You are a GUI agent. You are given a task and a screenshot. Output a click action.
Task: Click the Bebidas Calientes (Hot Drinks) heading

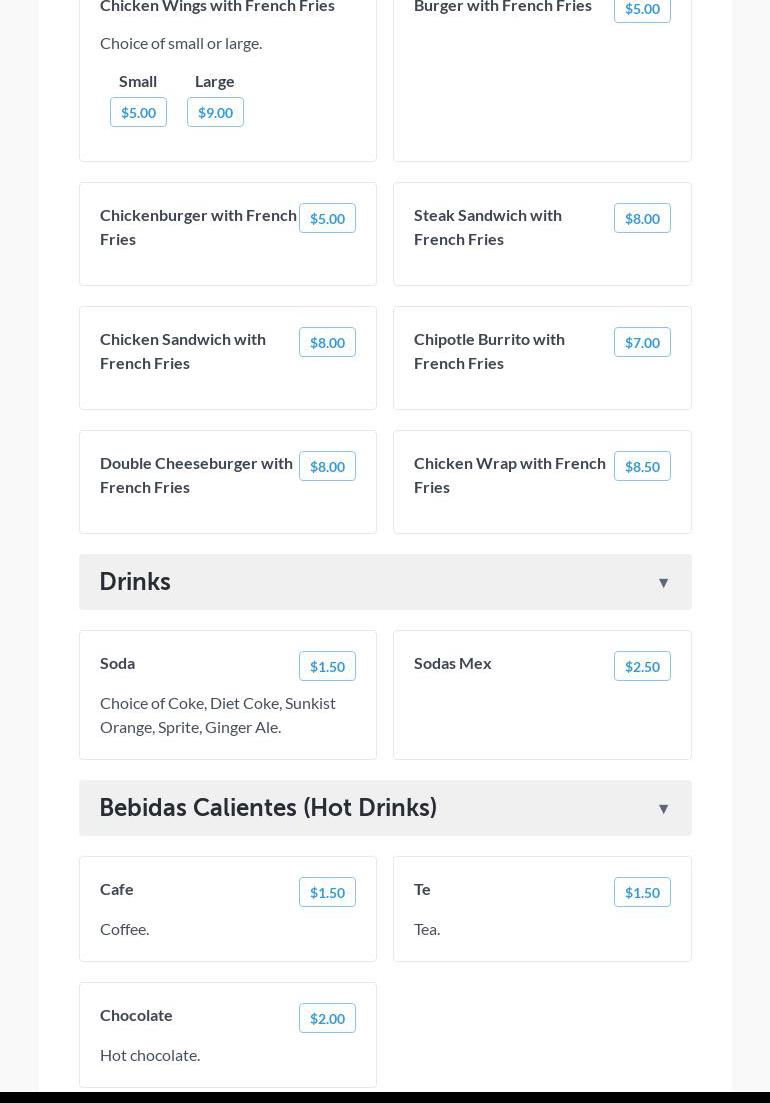268,808
